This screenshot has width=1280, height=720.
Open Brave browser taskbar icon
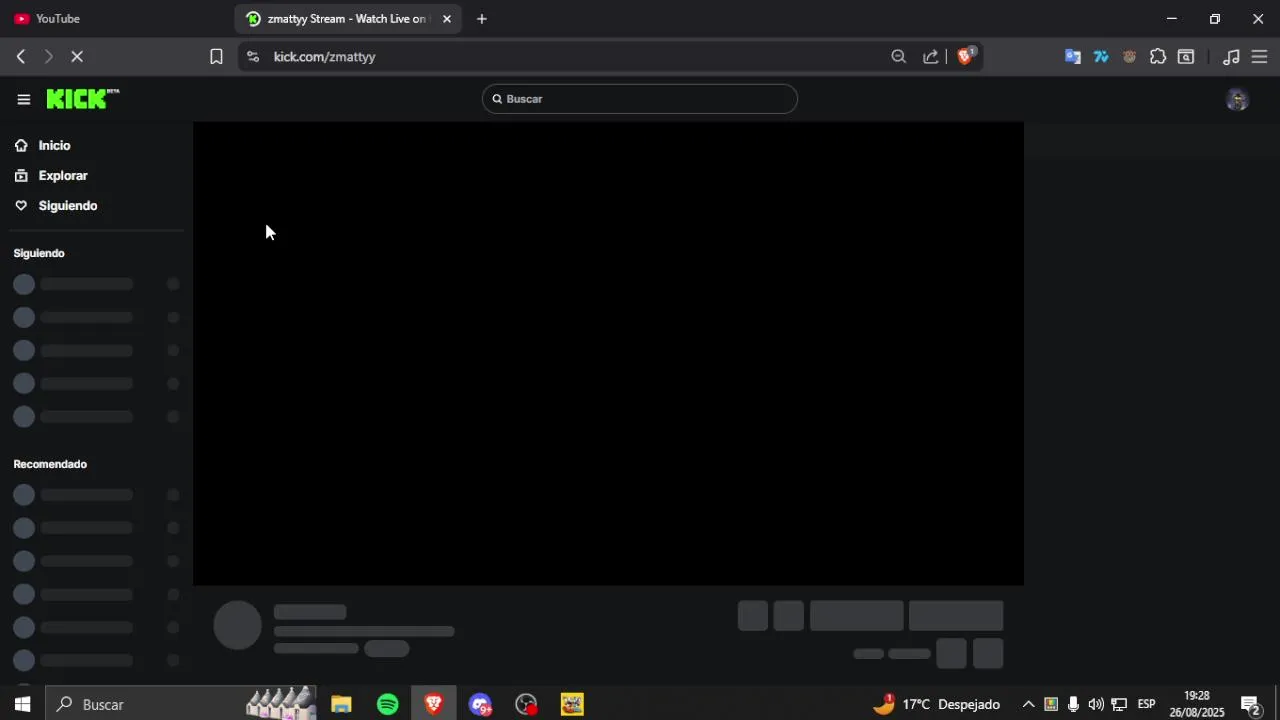[x=434, y=704]
